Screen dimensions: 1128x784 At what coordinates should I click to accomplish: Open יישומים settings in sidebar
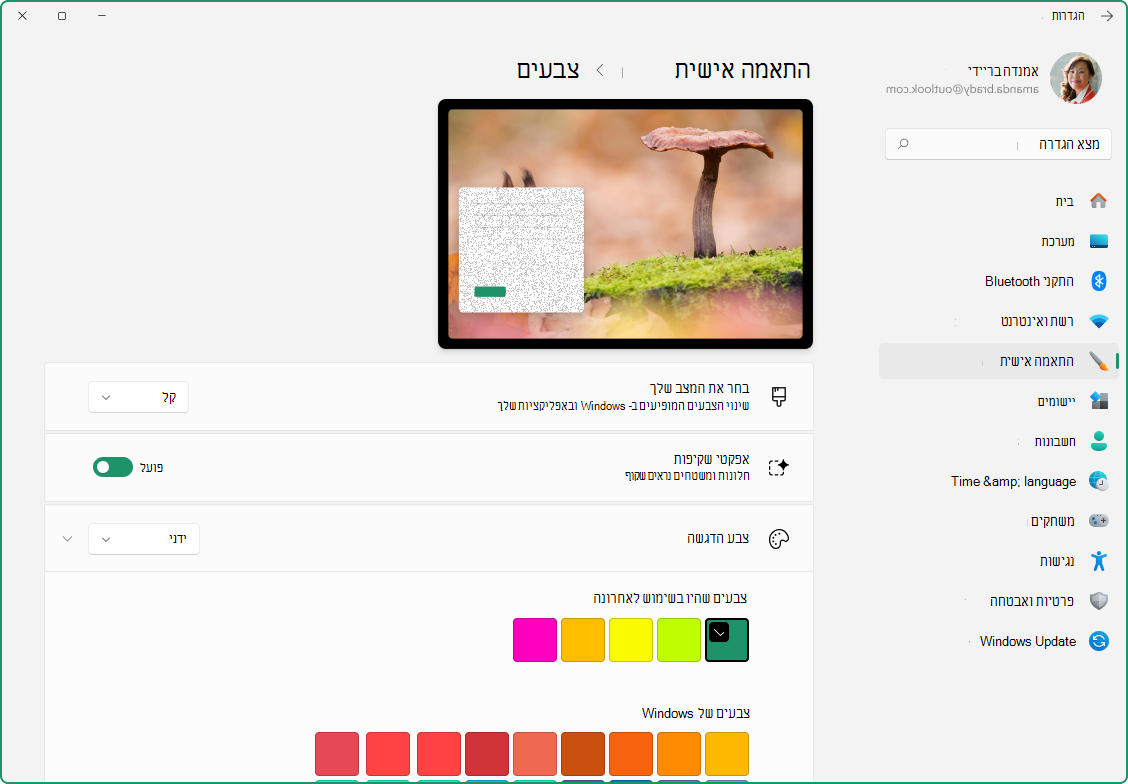click(x=999, y=401)
